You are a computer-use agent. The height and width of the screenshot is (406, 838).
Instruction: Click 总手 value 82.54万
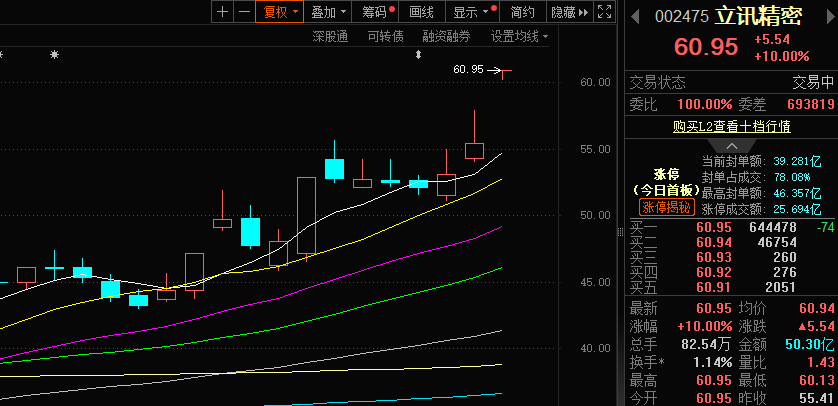click(x=707, y=344)
